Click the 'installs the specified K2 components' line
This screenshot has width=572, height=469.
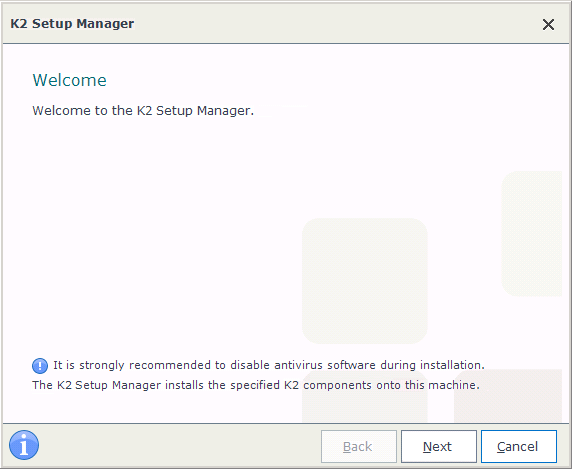(x=256, y=385)
